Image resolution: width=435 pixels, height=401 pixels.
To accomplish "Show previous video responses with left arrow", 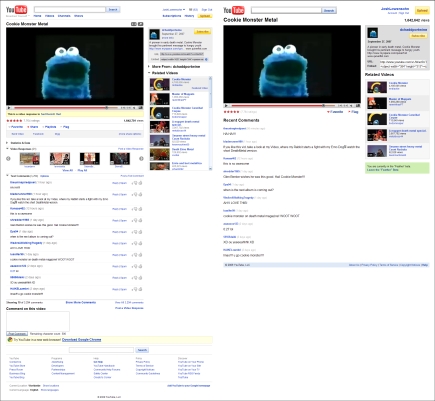I will click(x=8, y=159).
